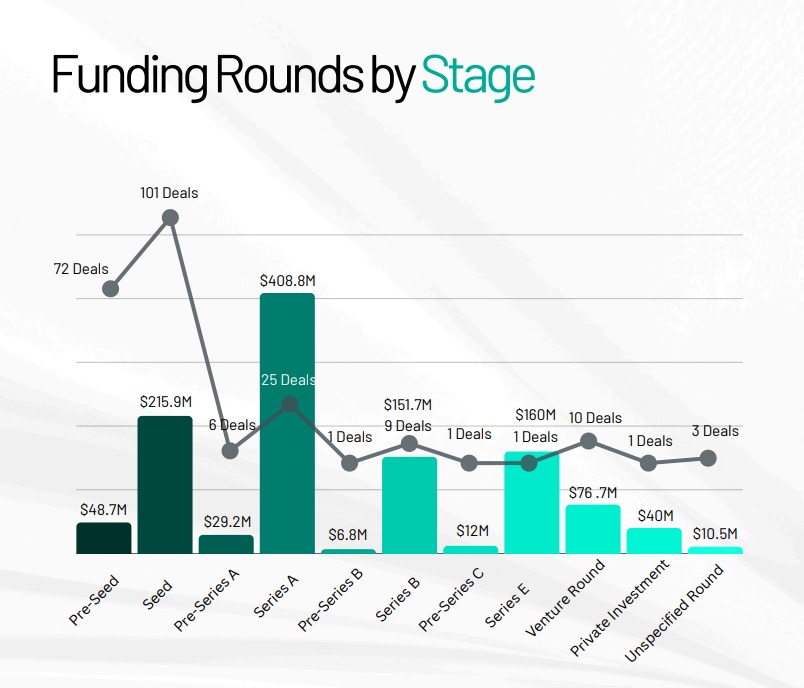Select the $215.9M value label
Viewport: 804px width, 688px height.
tap(165, 401)
